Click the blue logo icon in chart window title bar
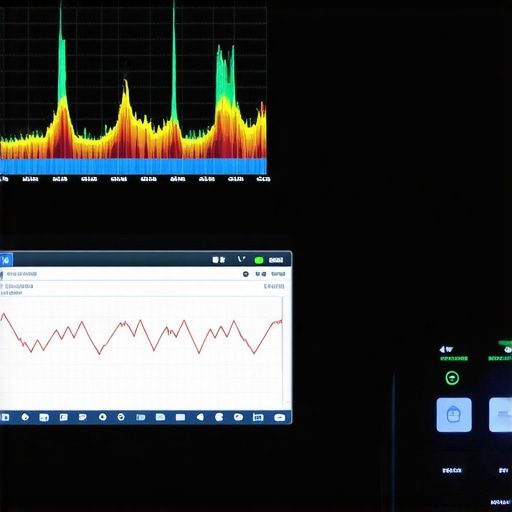The width and height of the screenshot is (512, 512). (6, 260)
